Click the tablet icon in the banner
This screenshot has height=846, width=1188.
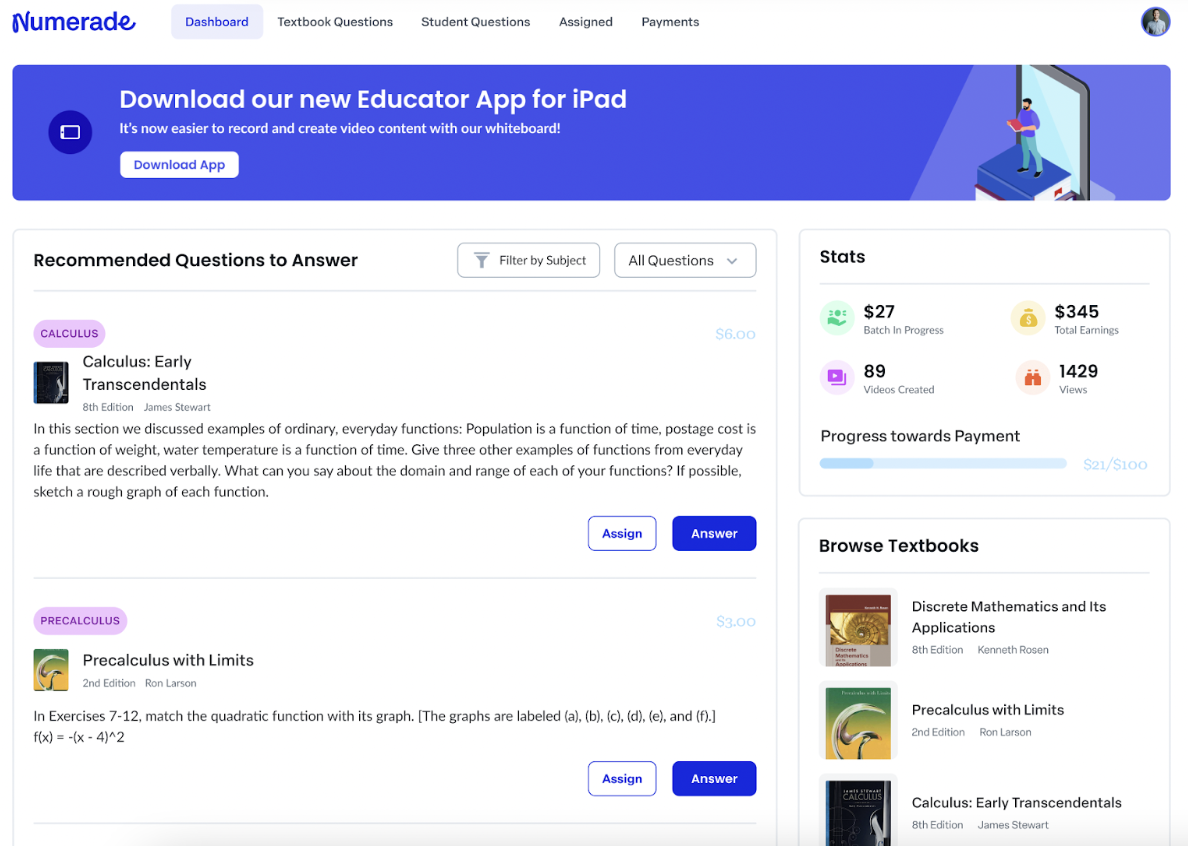70,132
